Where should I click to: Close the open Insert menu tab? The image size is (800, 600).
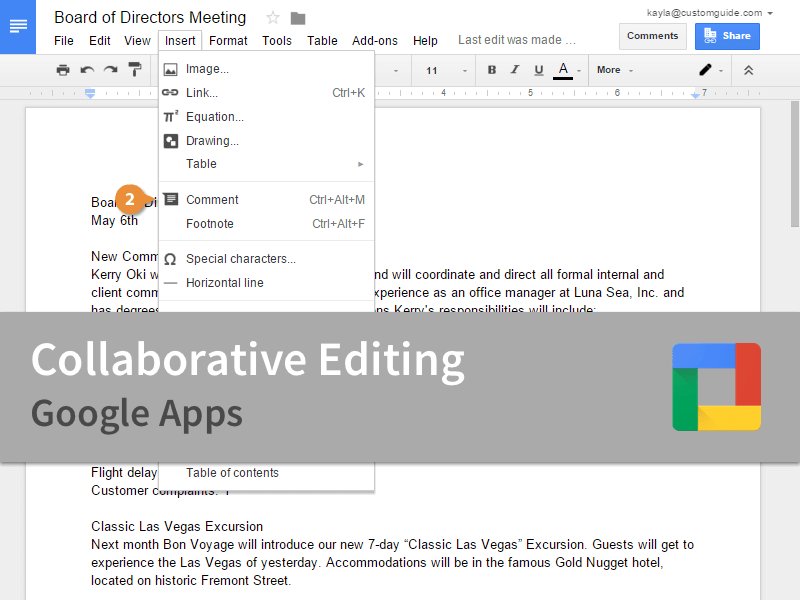coord(180,41)
